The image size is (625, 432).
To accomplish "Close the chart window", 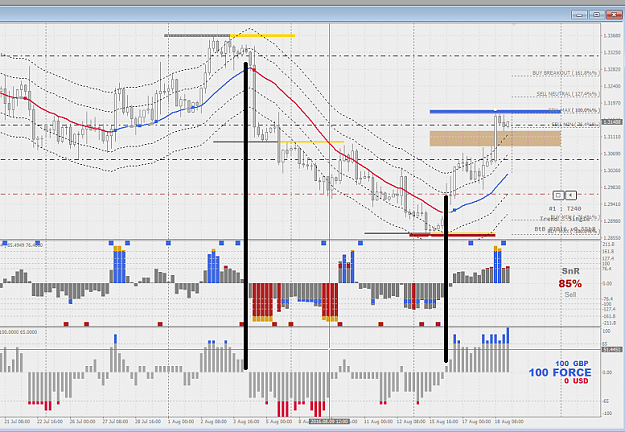I will tap(614, 15).
